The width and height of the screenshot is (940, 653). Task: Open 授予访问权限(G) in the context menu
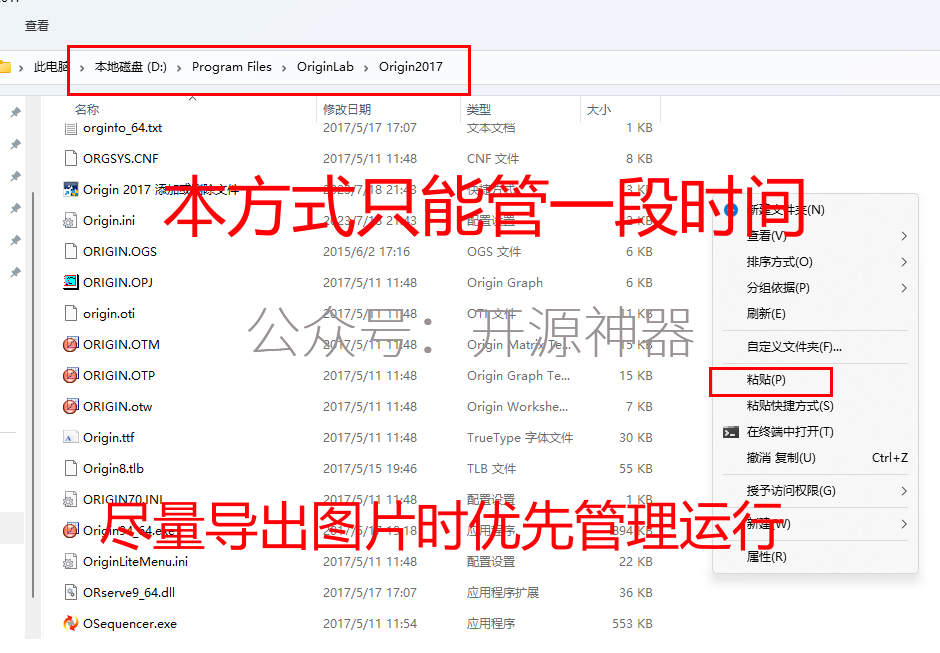pyautogui.click(x=791, y=490)
